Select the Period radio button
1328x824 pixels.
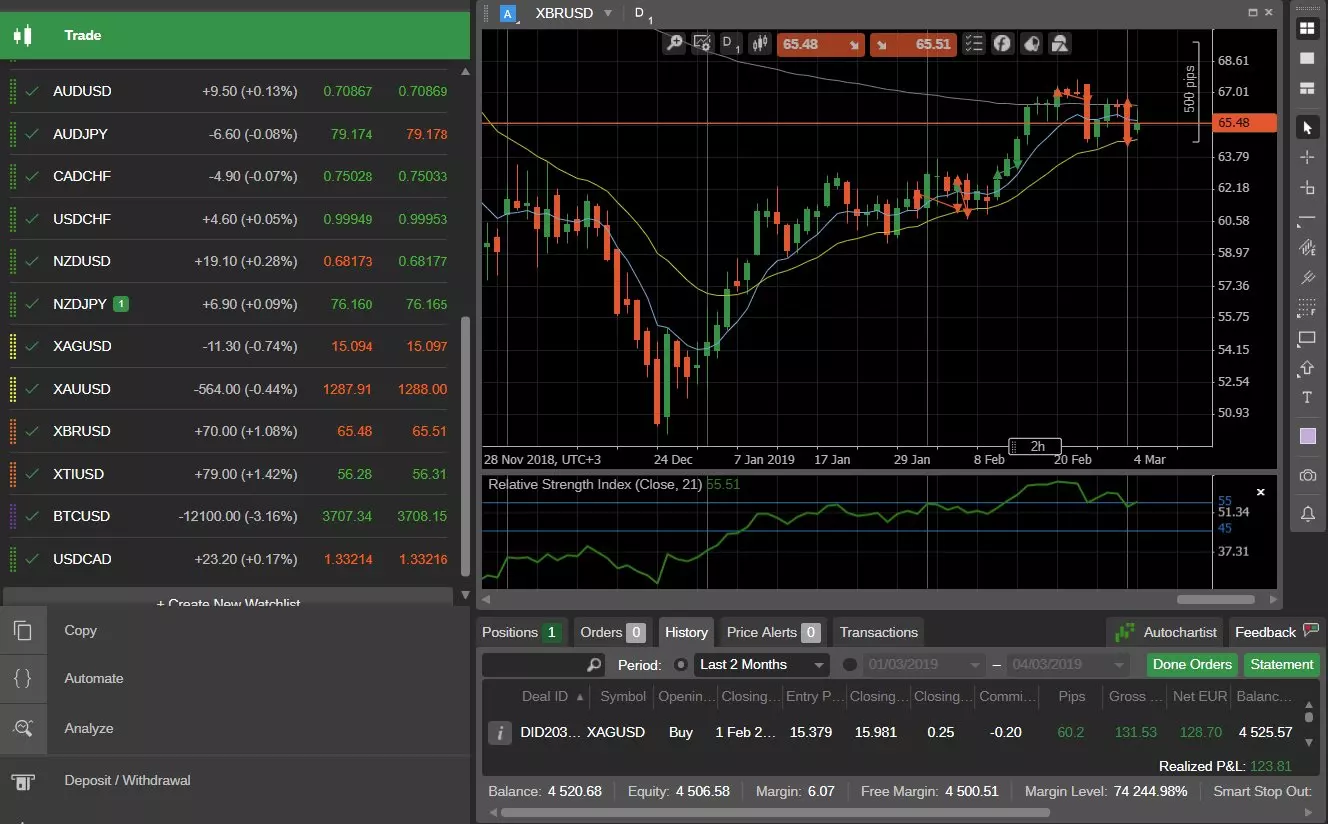682,665
